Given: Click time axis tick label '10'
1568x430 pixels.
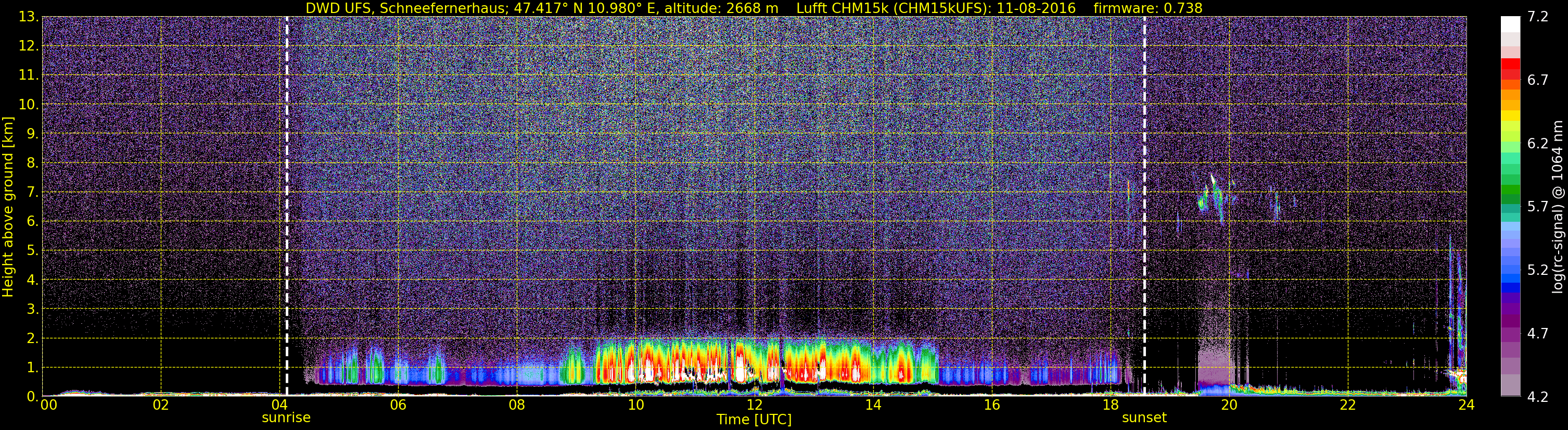Looking at the screenshot, I should [x=635, y=405].
